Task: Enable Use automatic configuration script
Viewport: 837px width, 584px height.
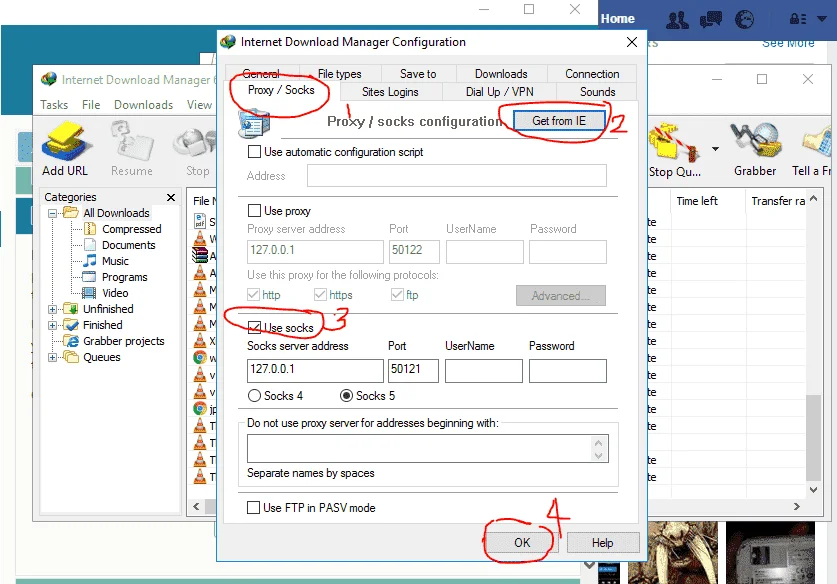Action: [x=254, y=152]
